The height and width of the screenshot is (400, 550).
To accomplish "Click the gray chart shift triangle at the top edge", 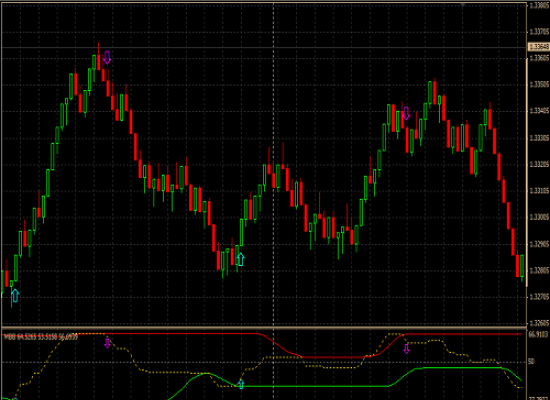I will [x=463, y=5].
